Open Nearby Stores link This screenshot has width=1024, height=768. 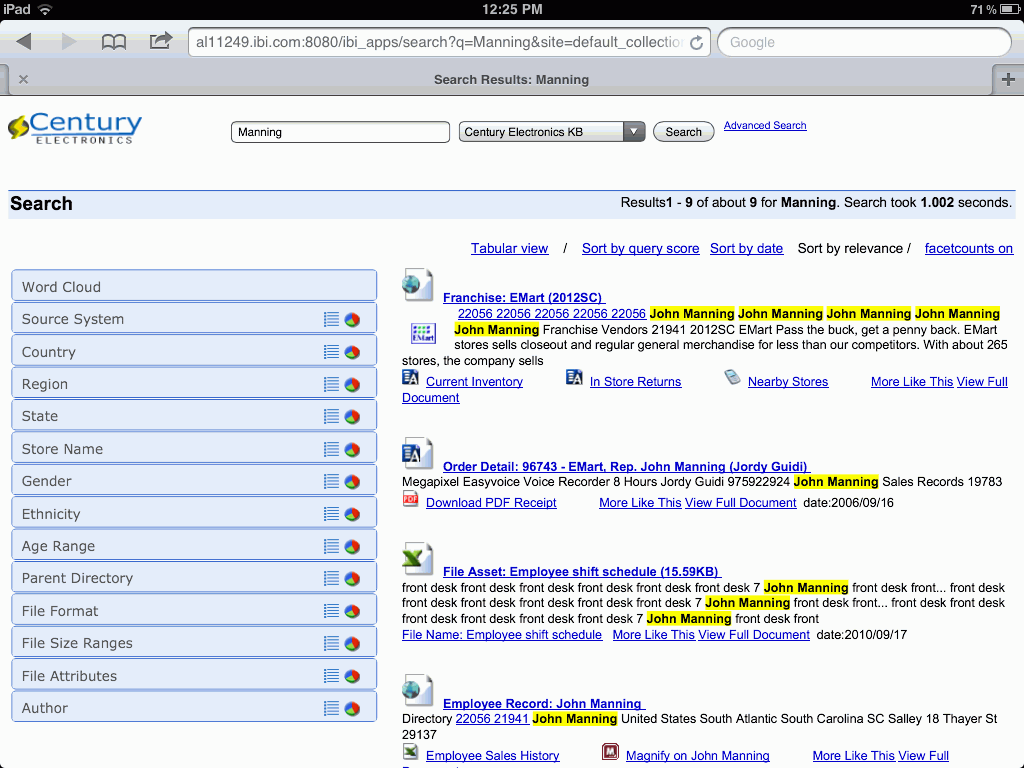point(788,382)
